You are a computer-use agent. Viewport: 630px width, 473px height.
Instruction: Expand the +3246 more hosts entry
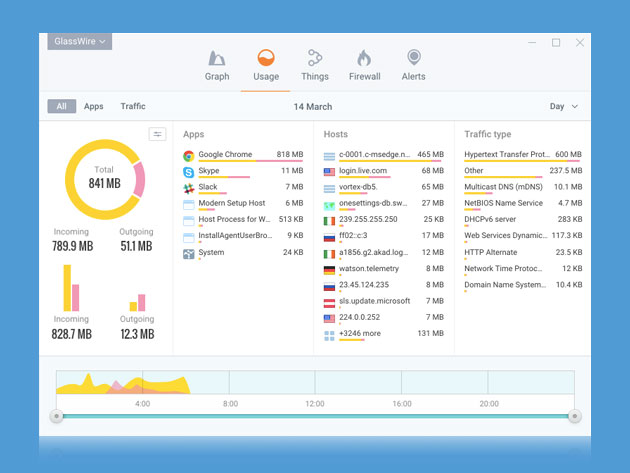tap(360, 333)
